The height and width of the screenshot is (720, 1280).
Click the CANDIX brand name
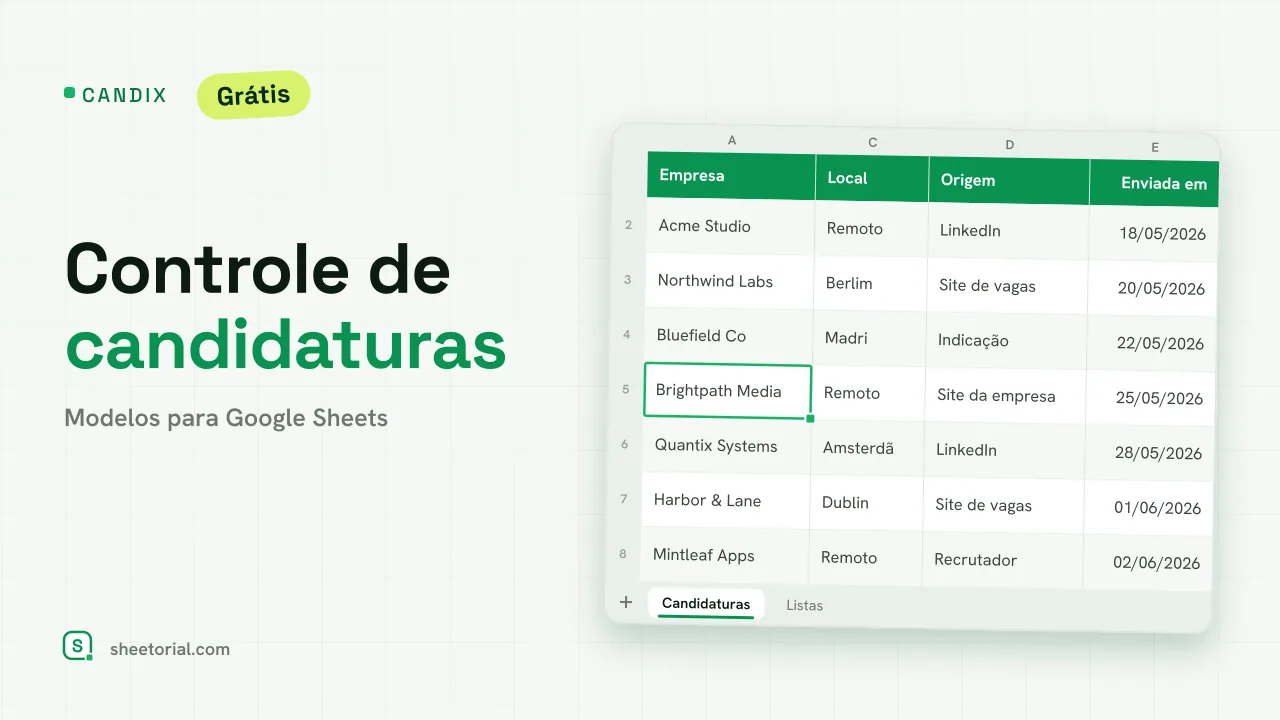pyautogui.click(x=124, y=95)
